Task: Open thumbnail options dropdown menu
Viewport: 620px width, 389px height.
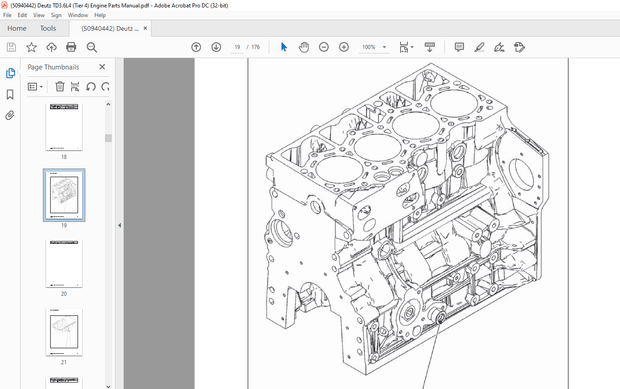Action: (x=35, y=87)
